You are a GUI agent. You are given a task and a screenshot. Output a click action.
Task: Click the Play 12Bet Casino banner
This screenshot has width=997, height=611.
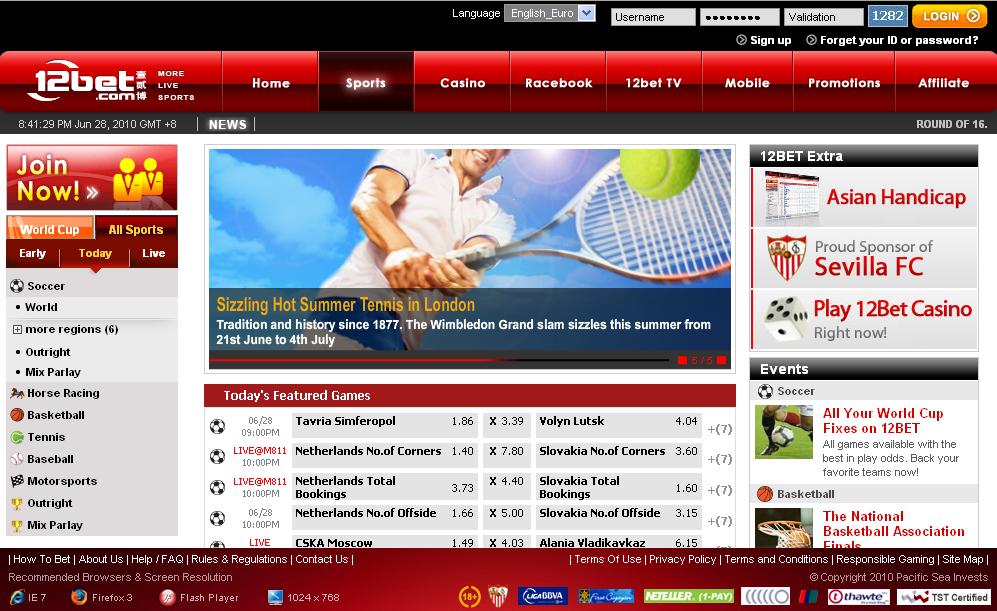pos(864,319)
